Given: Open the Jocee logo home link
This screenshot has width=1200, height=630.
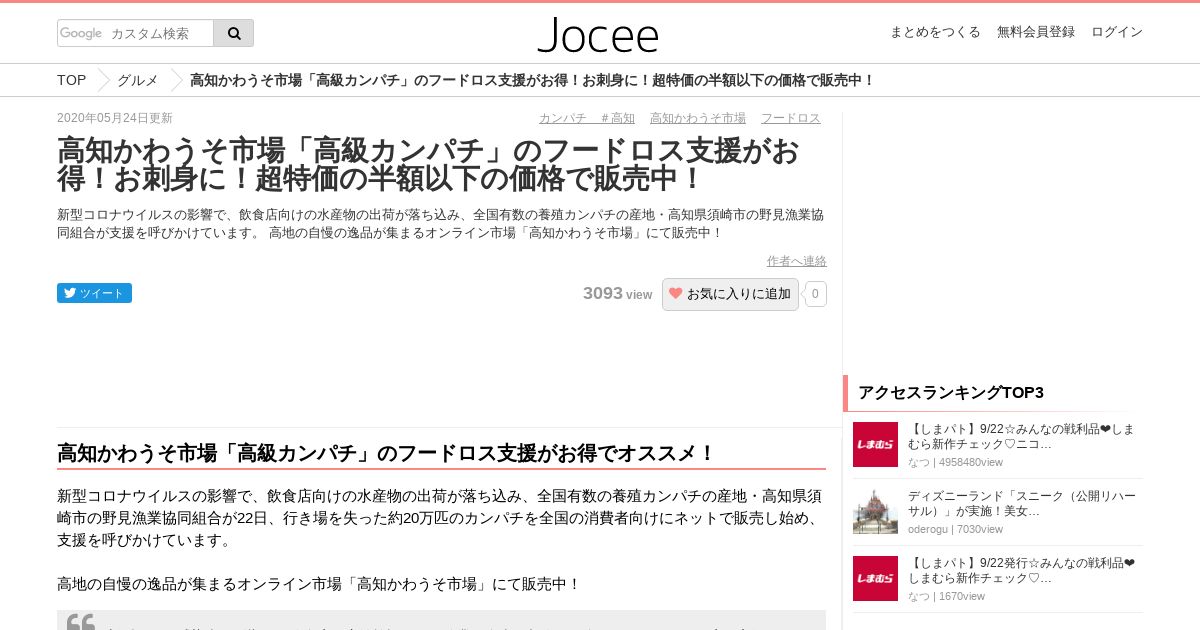Looking at the screenshot, I should tap(598, 35).
